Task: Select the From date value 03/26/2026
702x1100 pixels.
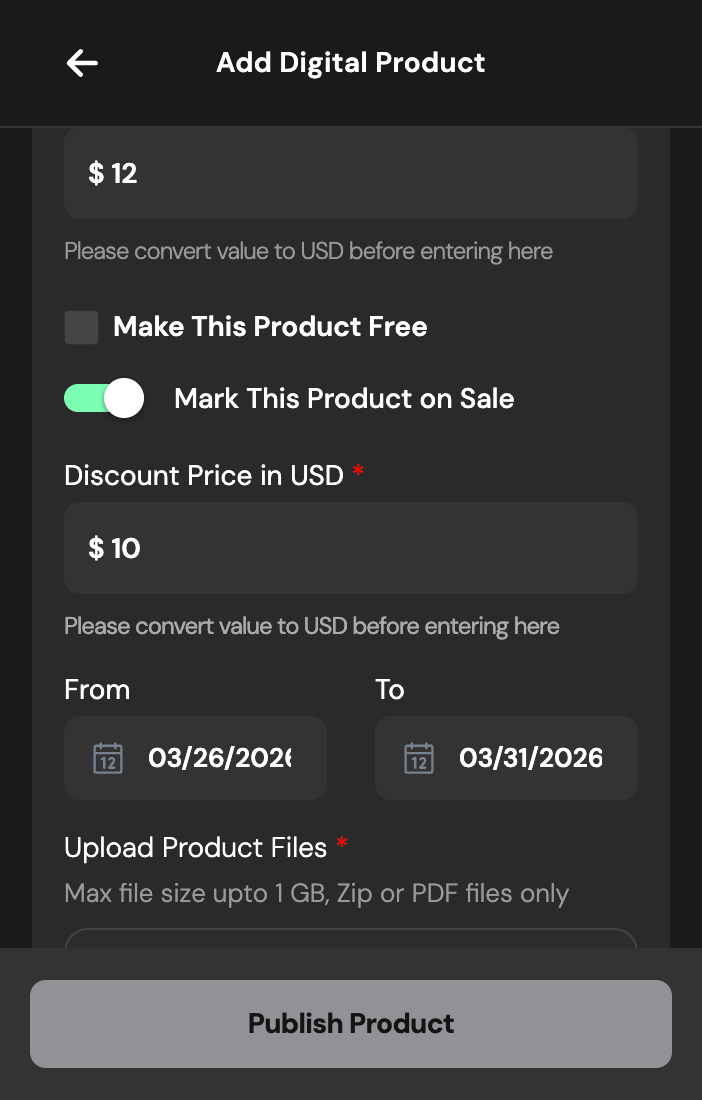Action: (x=220, y=758)
